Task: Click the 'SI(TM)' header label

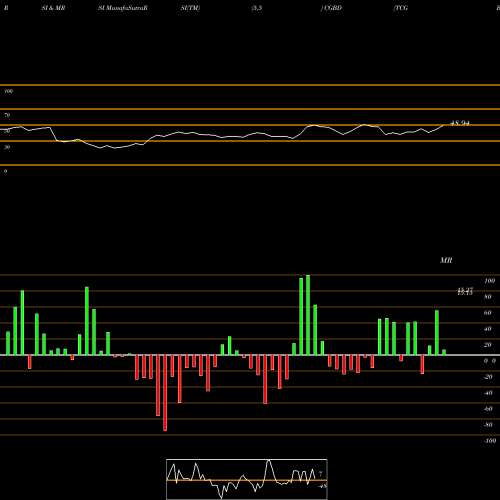Action: click(190, 8)
